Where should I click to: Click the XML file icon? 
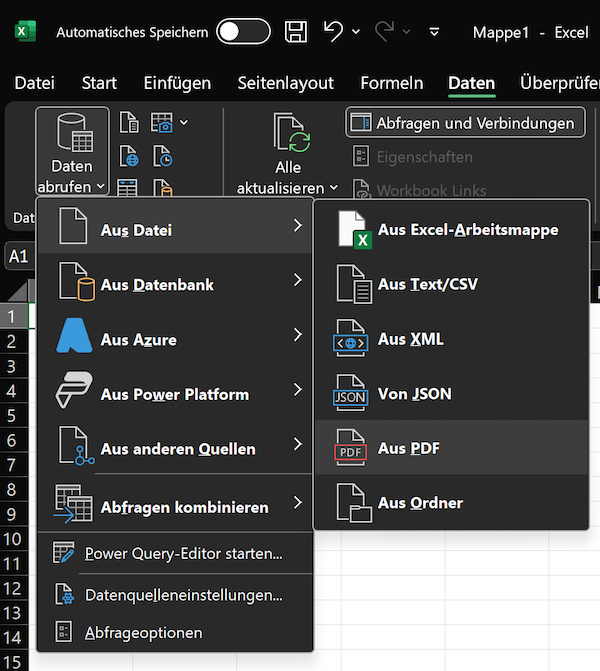351,338
